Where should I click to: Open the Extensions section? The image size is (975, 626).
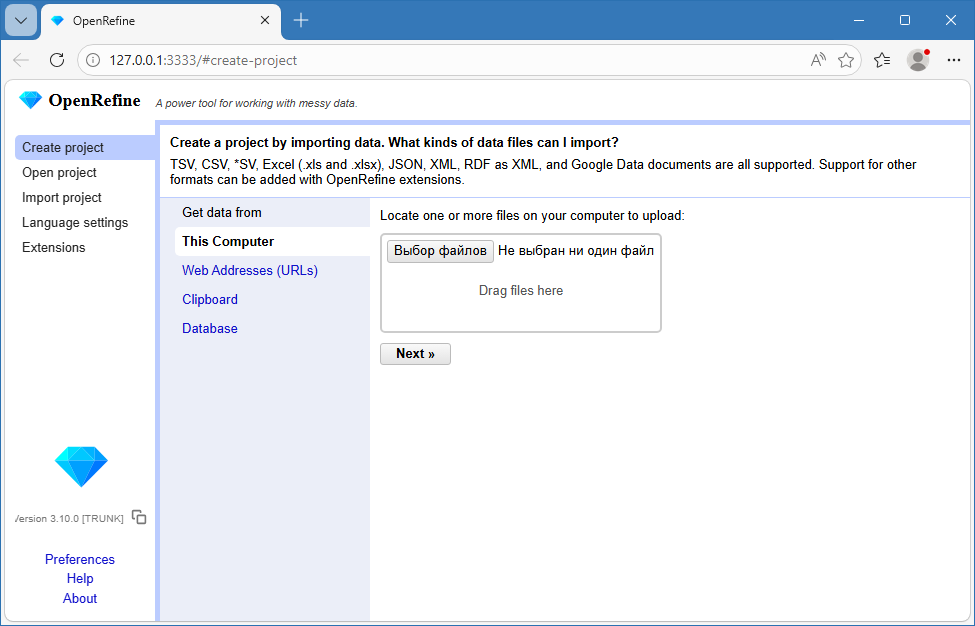tap(53, 247)
